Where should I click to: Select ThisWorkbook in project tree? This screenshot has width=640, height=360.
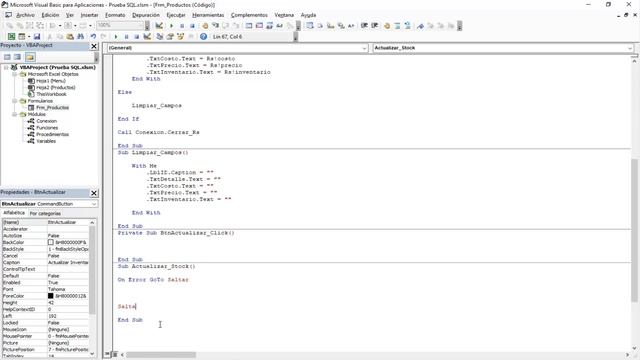click(x=51, y=94)
